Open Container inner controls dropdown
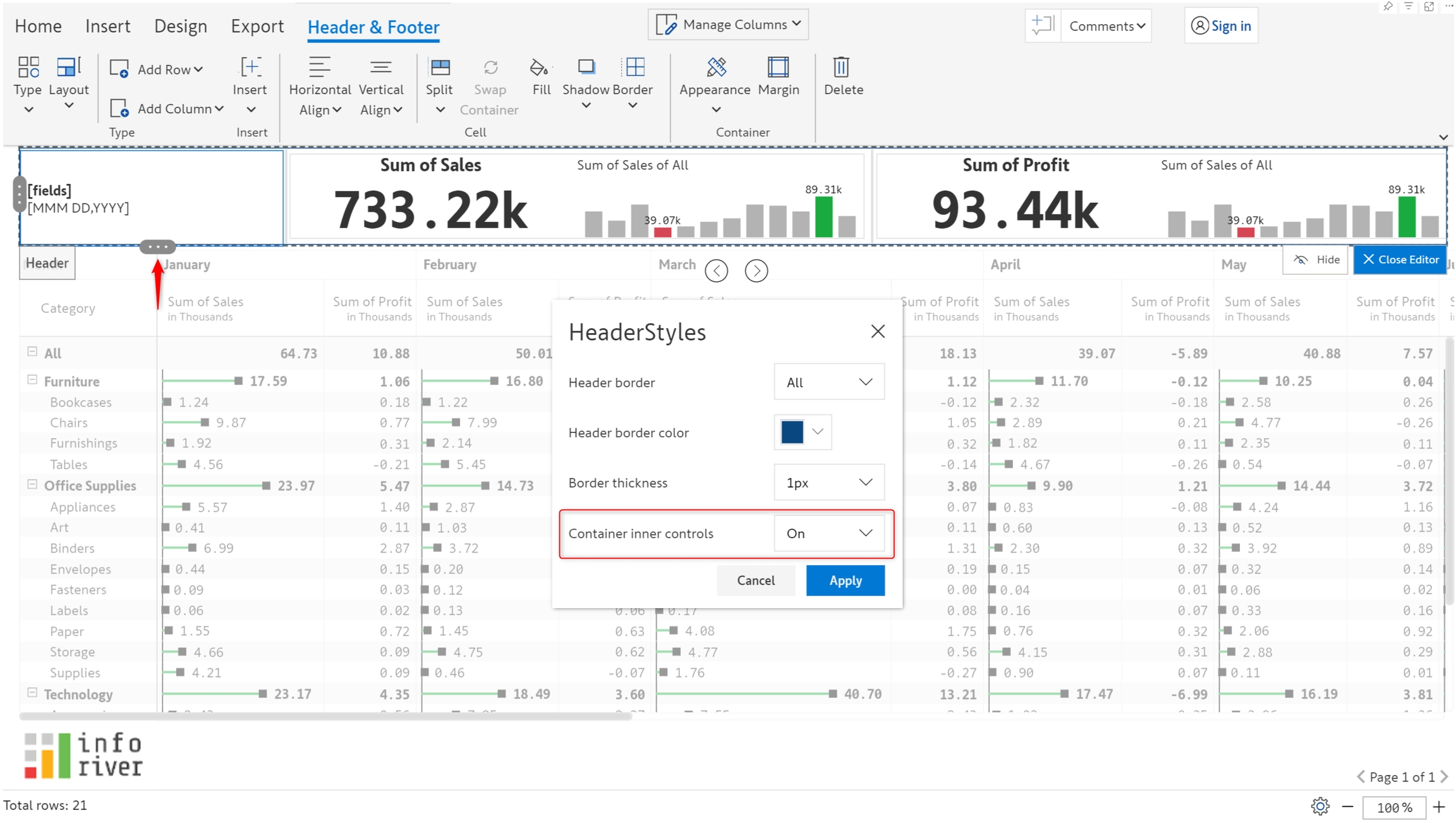This screenshot has width=1456, height=823. [828, 533]
